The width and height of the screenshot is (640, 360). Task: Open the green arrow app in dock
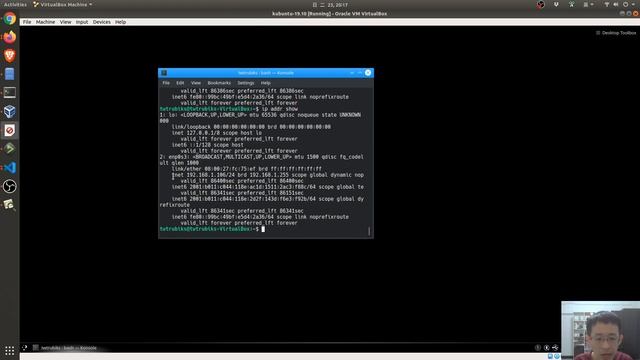point(10,149)
